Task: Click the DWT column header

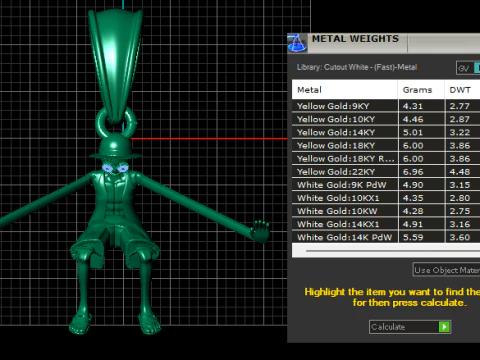Action: click(x=462, y=90)
